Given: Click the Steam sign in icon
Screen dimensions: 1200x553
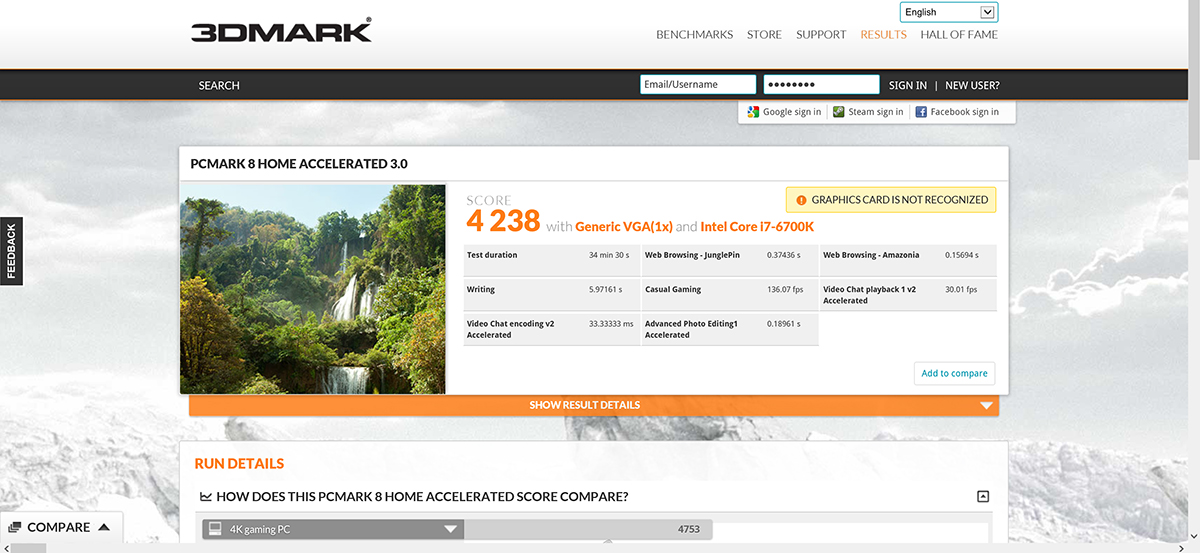Looking at the screenshot, I should 839,112.
